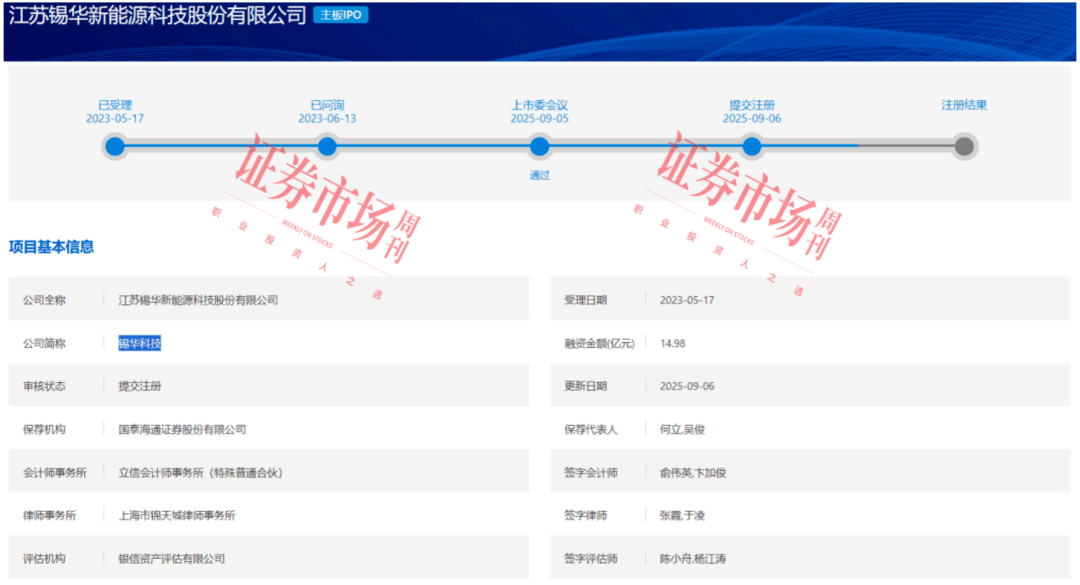The width and height of the screenshot is (1080, 585).
Task: Open the 上海市锦天城律师事务所 law firm entry
Action: pyautogui.click(x=177, y=515)
